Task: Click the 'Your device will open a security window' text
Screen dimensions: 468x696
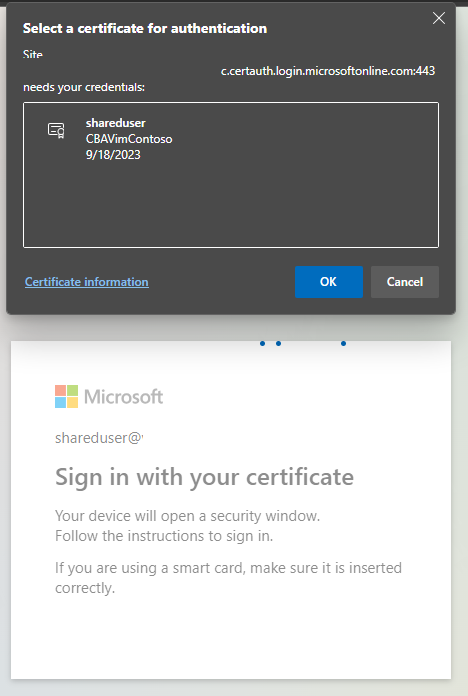Action: 187,516
